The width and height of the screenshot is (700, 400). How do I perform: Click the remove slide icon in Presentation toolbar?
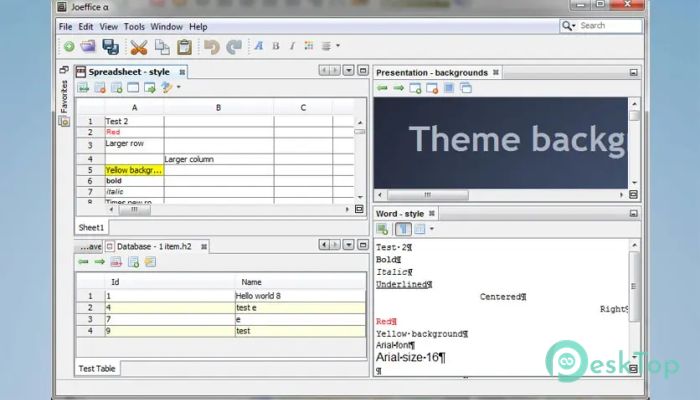[x=432, y=88]
